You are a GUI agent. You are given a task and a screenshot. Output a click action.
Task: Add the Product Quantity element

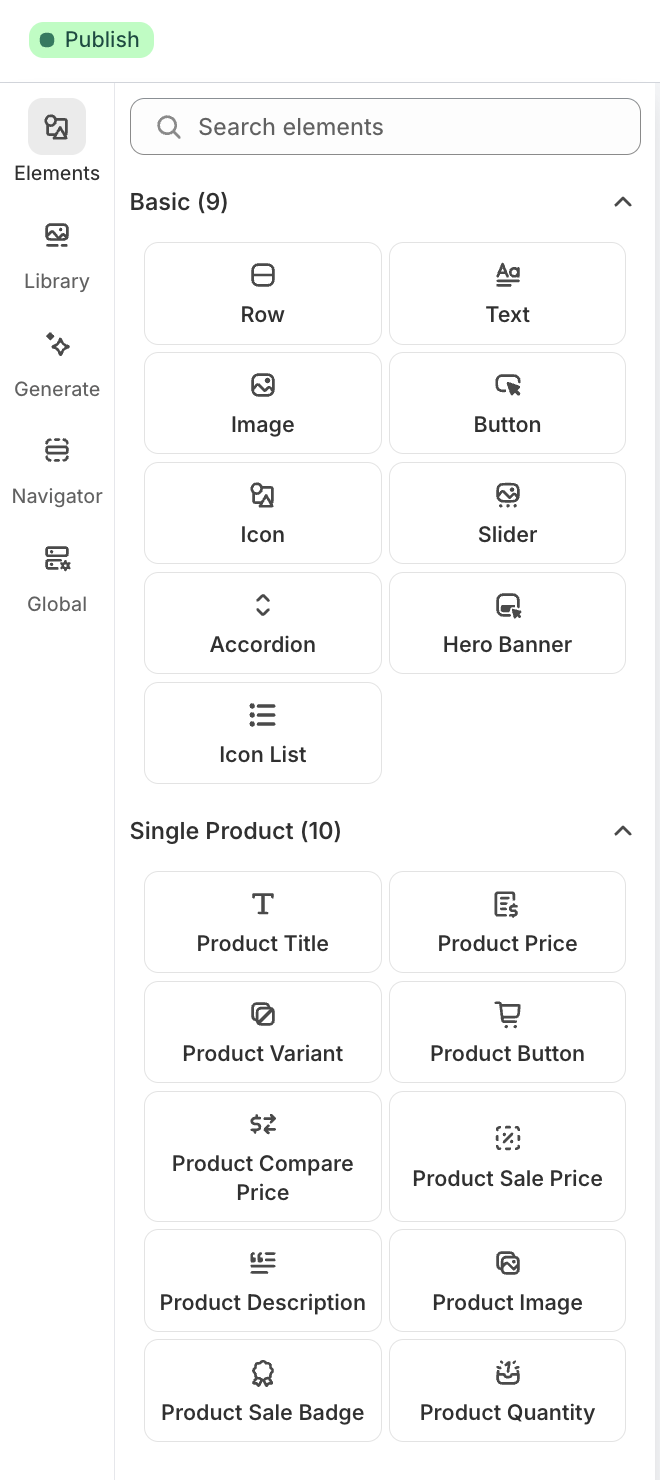click(507, 1390)
